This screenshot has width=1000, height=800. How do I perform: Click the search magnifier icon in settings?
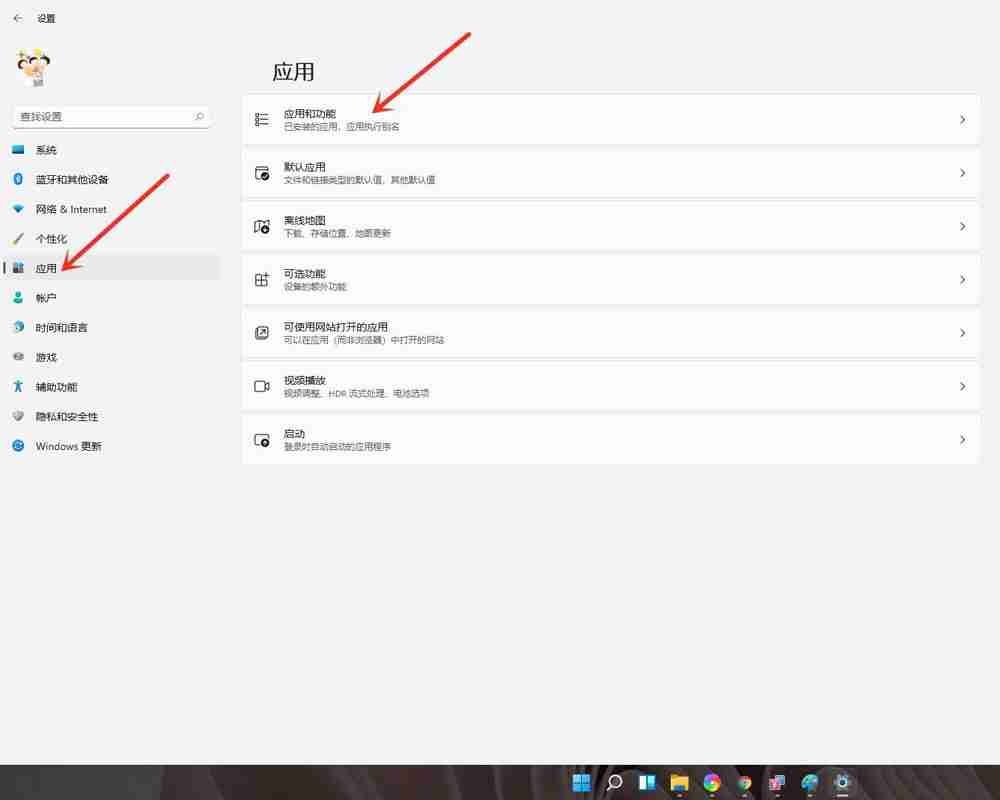coord(199,116)
